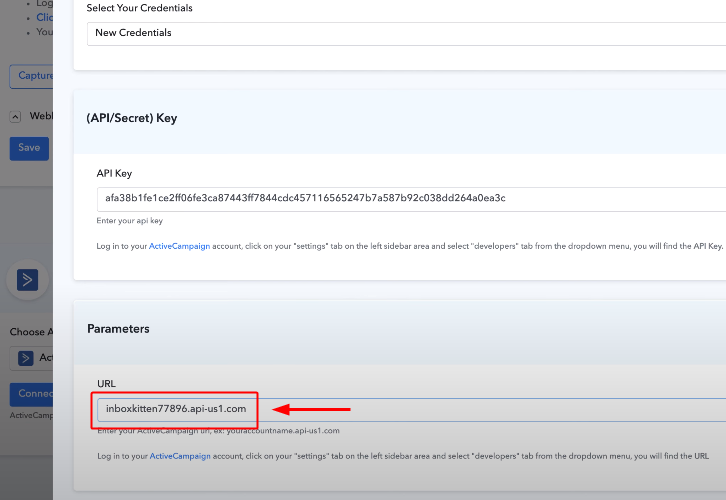Click the Parameters section heading
This screenshot has width=726, height=500.
point(118,329)
